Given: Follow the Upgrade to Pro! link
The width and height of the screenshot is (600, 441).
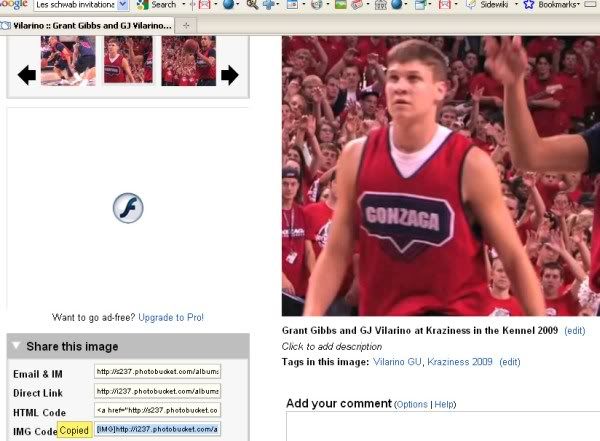Looking at the screenshot, I should pos(171,317).
